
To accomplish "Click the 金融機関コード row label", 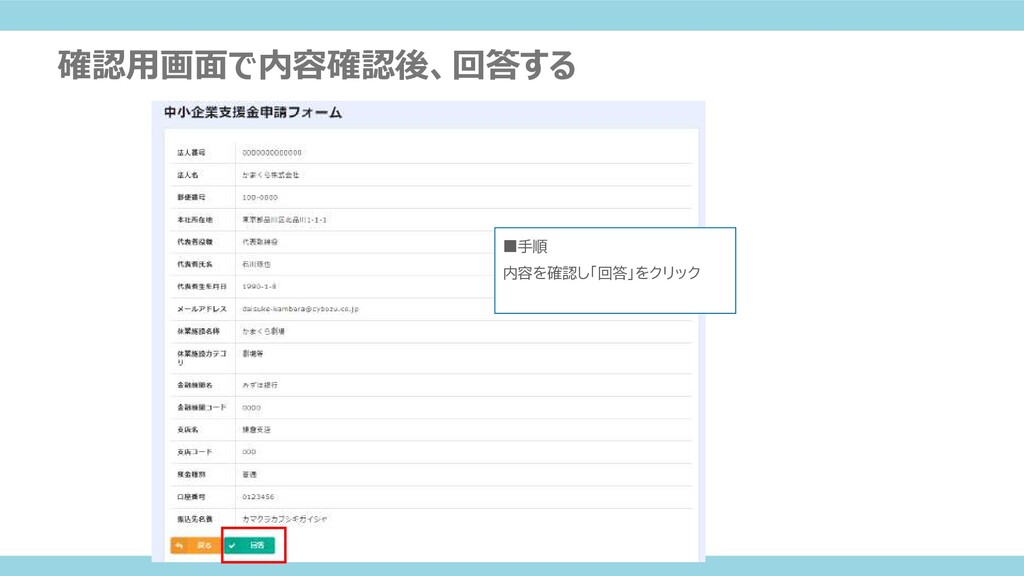I will (202, 408).
